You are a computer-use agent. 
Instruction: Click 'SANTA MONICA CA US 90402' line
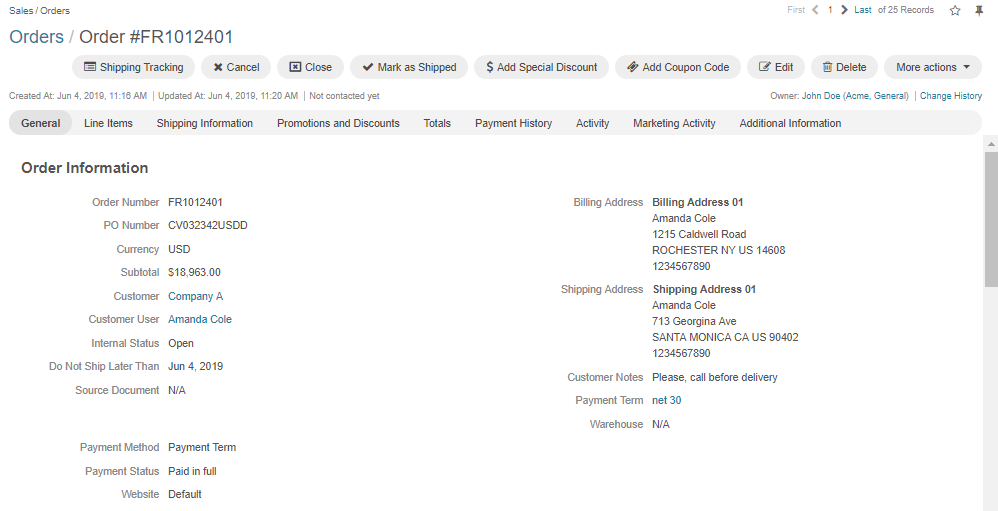tap(725, 337)
